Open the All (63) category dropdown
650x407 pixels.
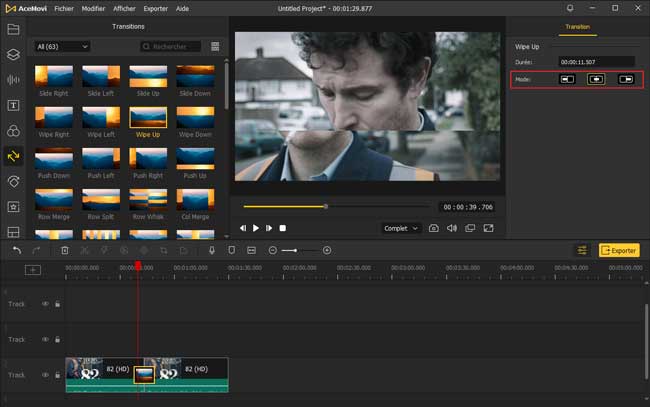click(x=62, y=46)
